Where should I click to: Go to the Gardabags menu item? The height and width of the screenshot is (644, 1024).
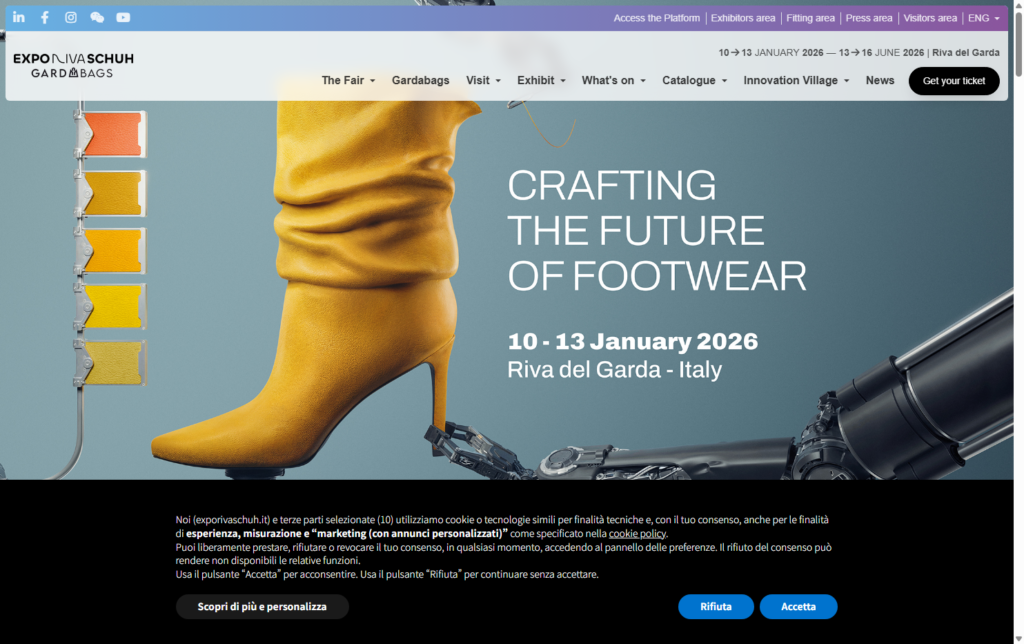point(420,80)
